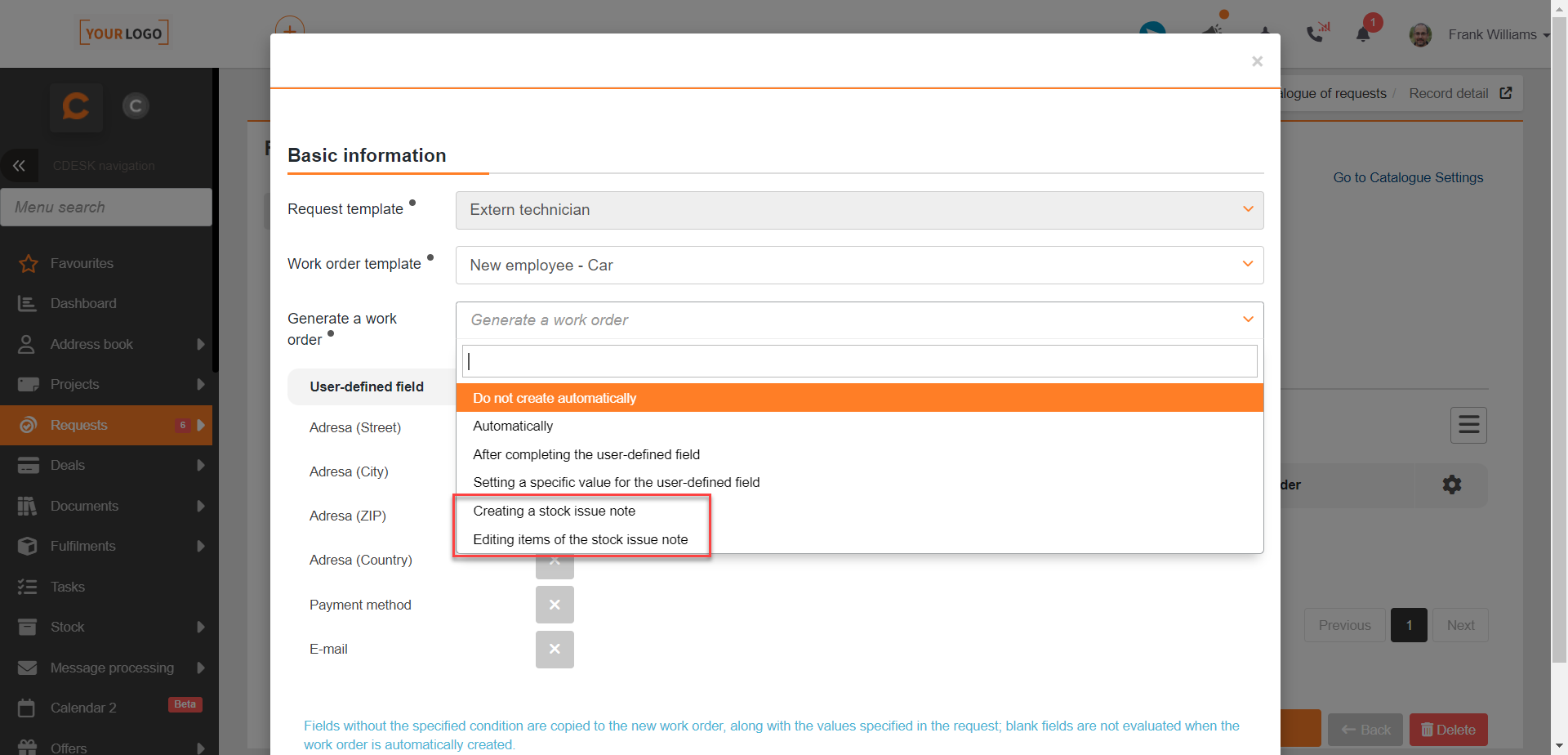This screenshot has width=1568, height=755.
Task: Select Automatically option
Action: point(859,426)
